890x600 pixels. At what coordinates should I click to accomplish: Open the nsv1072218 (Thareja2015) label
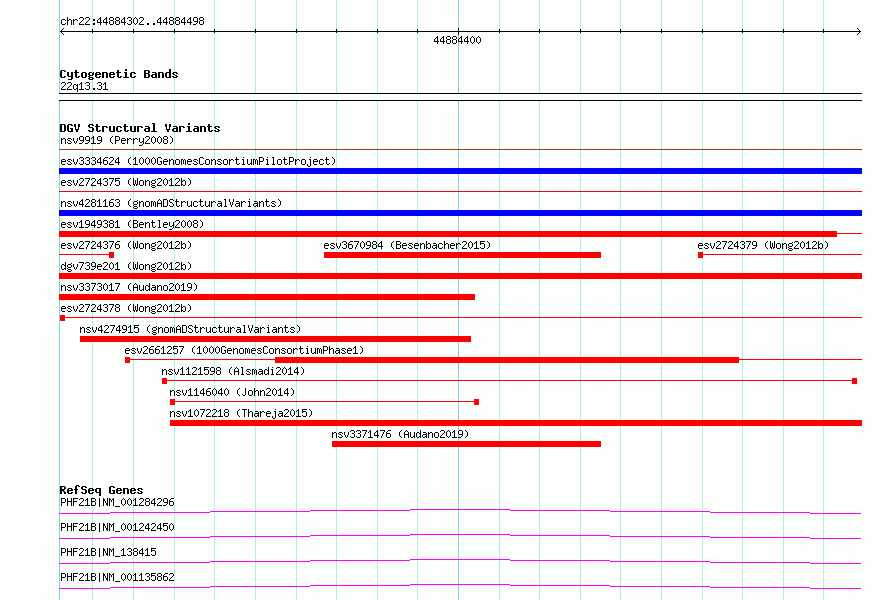[x=241, y=413]
